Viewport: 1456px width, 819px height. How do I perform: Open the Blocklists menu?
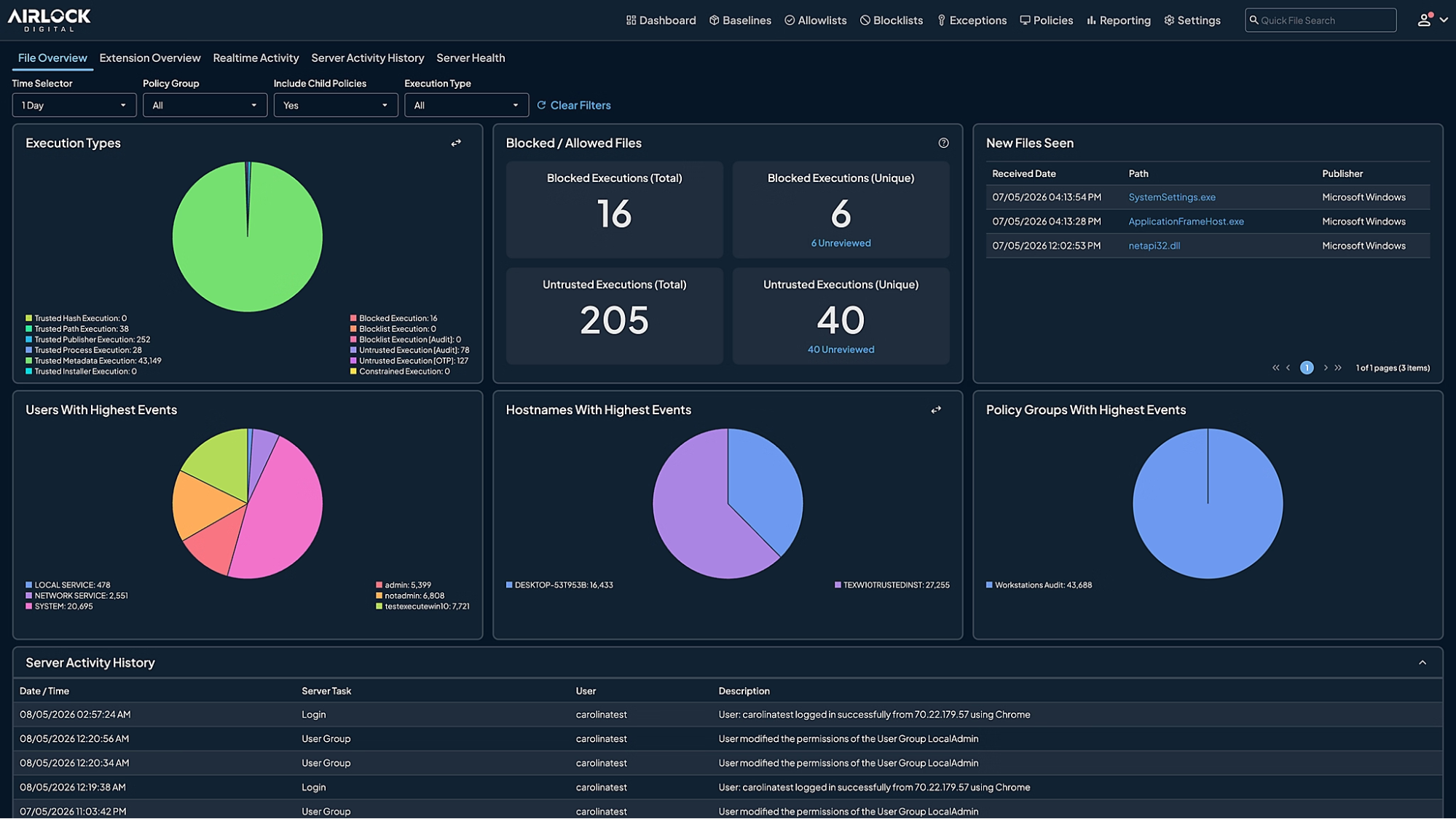[x=891, y=20]
